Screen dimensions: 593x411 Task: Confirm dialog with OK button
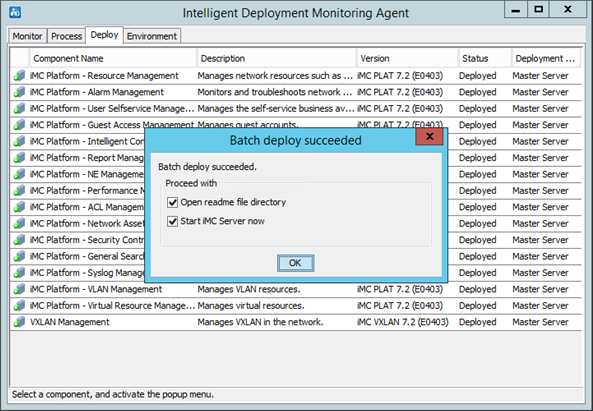[295, 263]
